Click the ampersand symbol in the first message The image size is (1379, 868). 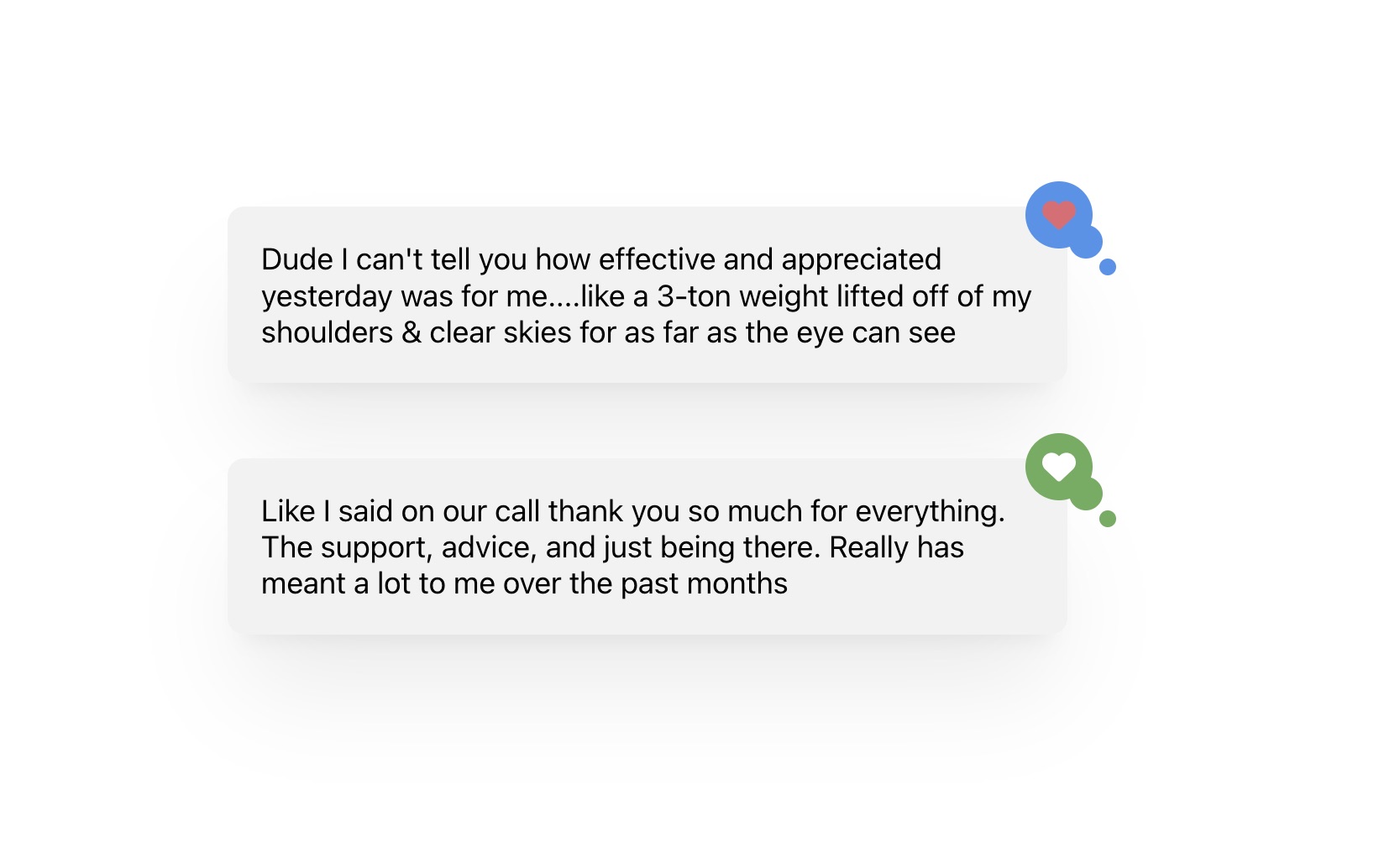point(412,332)
